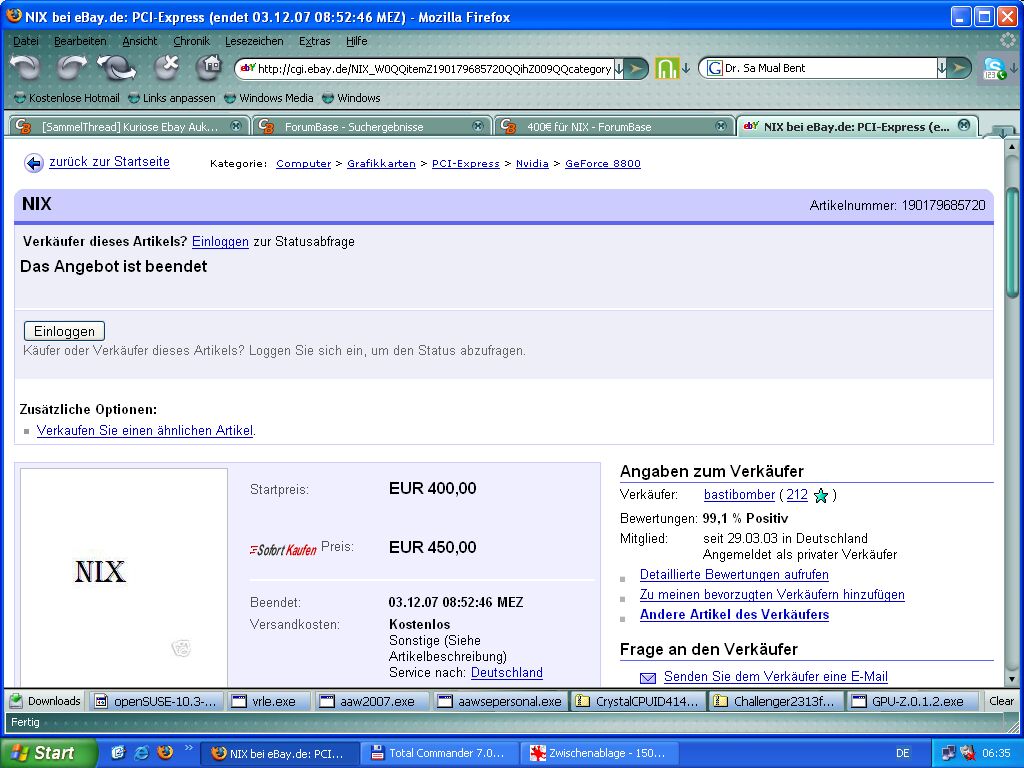Stop loading with the X toolbar icon
The image size is (1024, 768).
167,67
